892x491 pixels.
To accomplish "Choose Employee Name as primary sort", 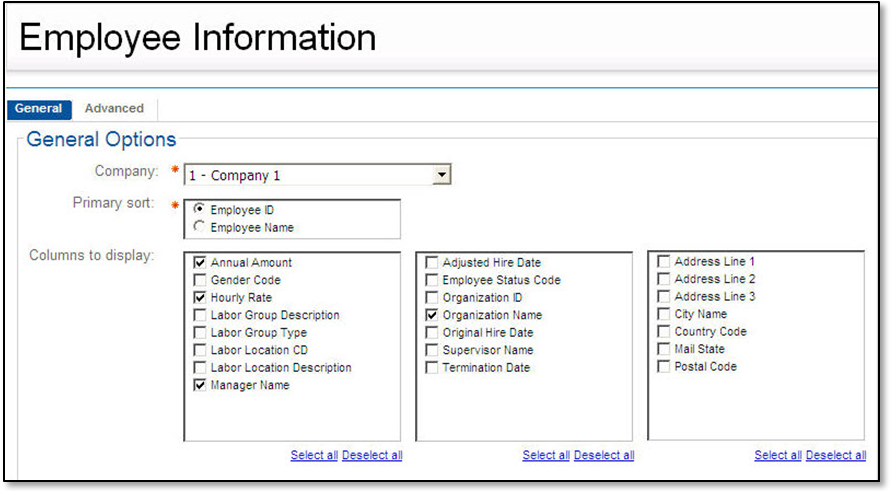I will click(x=200, y=227).
